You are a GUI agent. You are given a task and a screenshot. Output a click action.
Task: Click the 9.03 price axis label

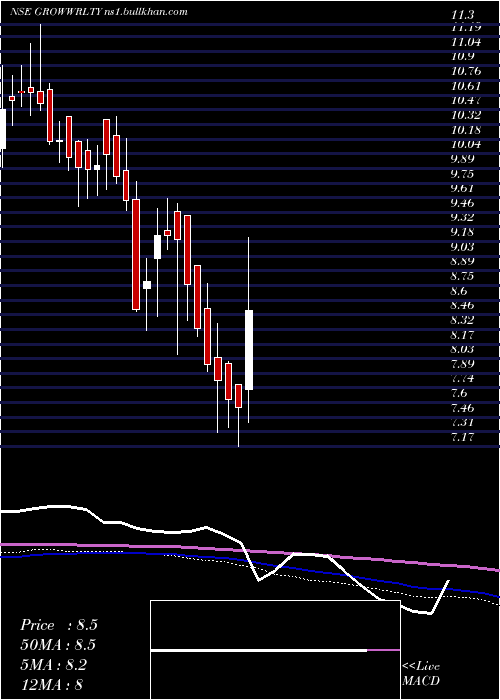pos(462,247)
